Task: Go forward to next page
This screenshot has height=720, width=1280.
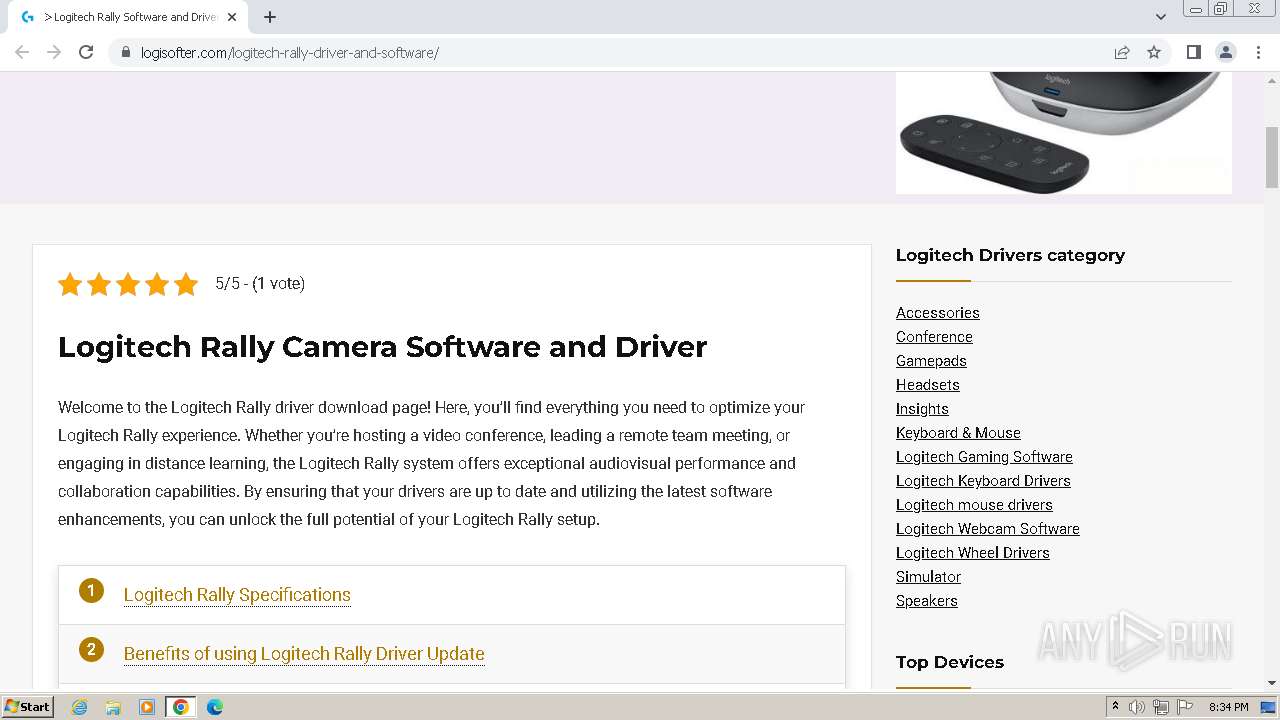Action: click(x=54, y=52)
